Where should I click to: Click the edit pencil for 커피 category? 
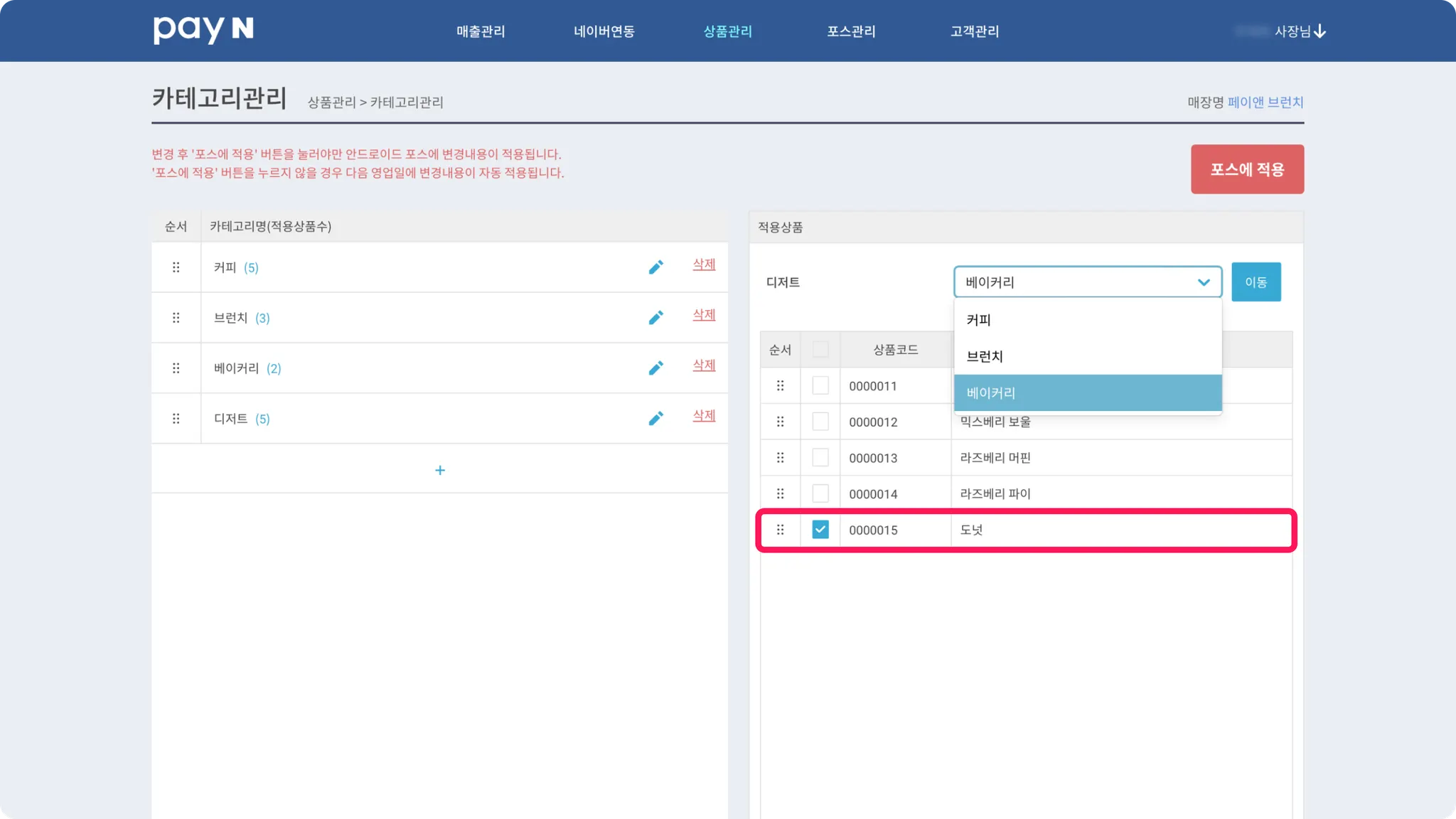[655, 267]
